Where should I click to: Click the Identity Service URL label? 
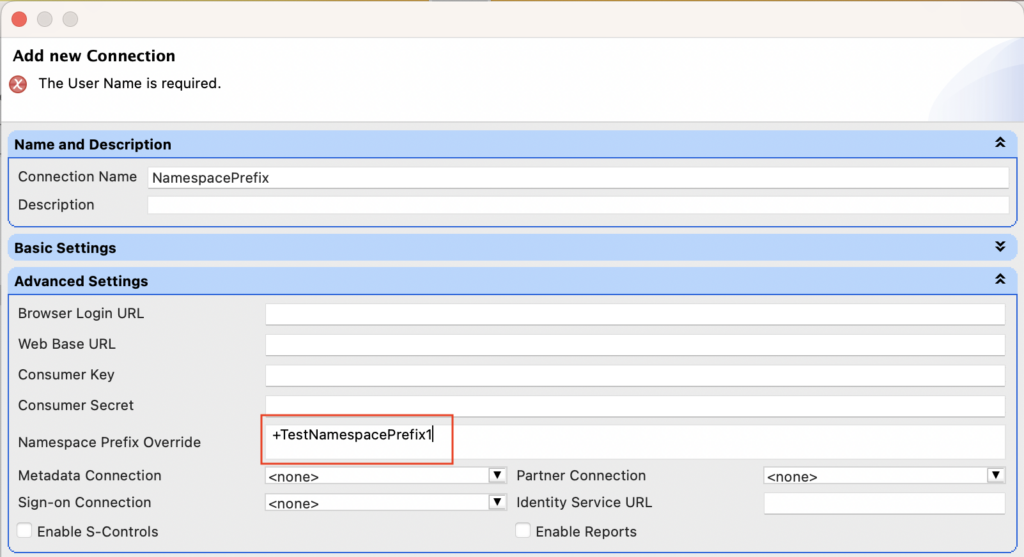(x=584, y=502)
